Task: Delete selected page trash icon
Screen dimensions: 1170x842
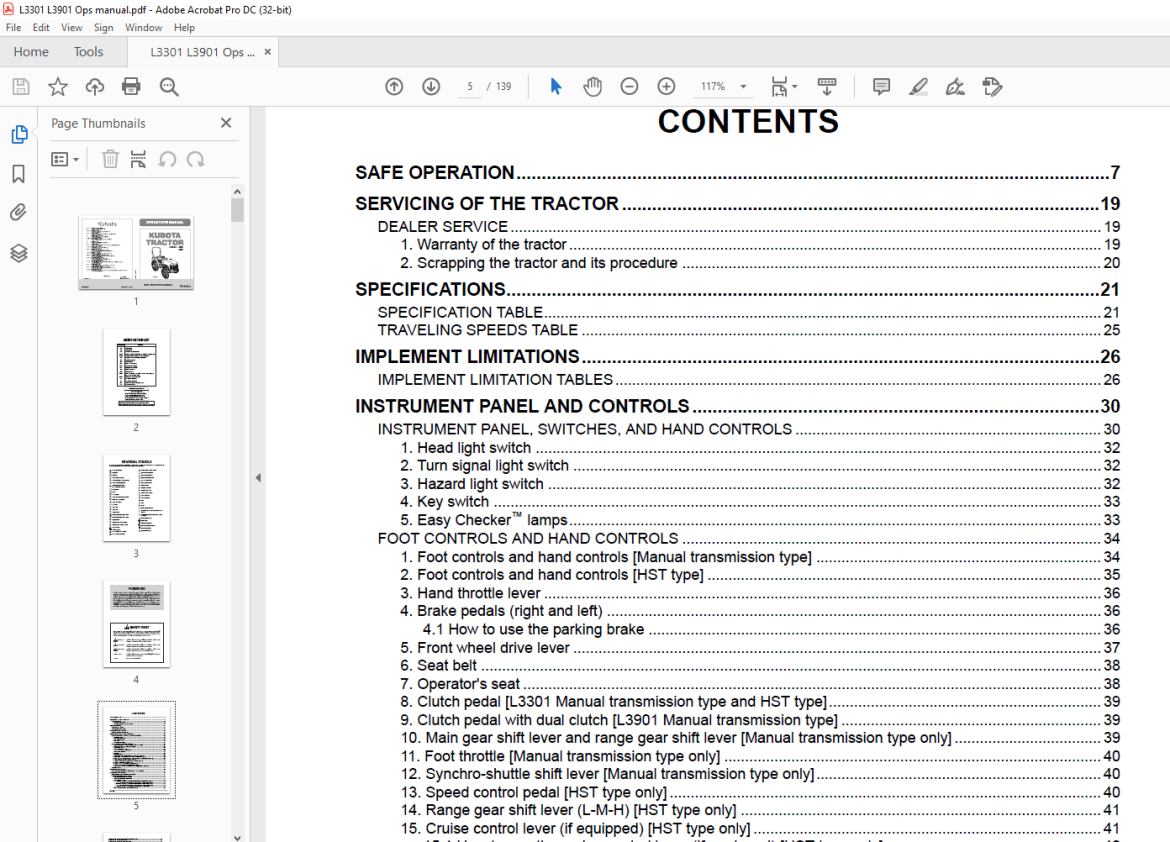Action: click(110, 159)
